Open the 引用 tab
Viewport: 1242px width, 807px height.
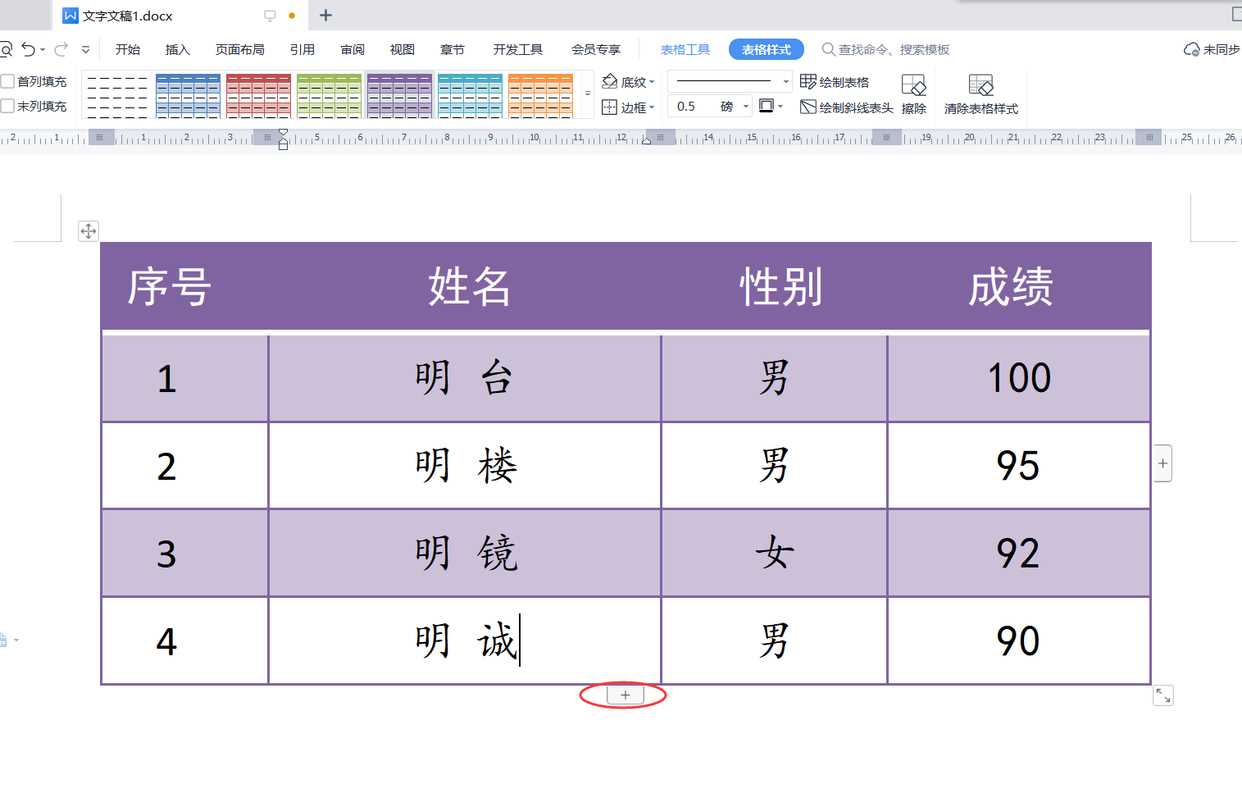click(302, 49)
